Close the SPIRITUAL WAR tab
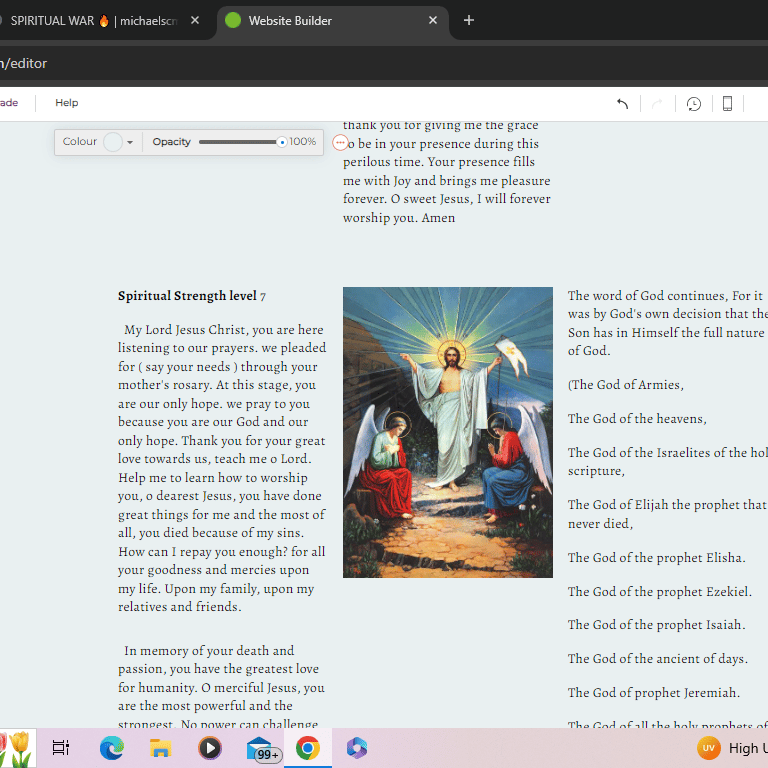 coord(195,21)
